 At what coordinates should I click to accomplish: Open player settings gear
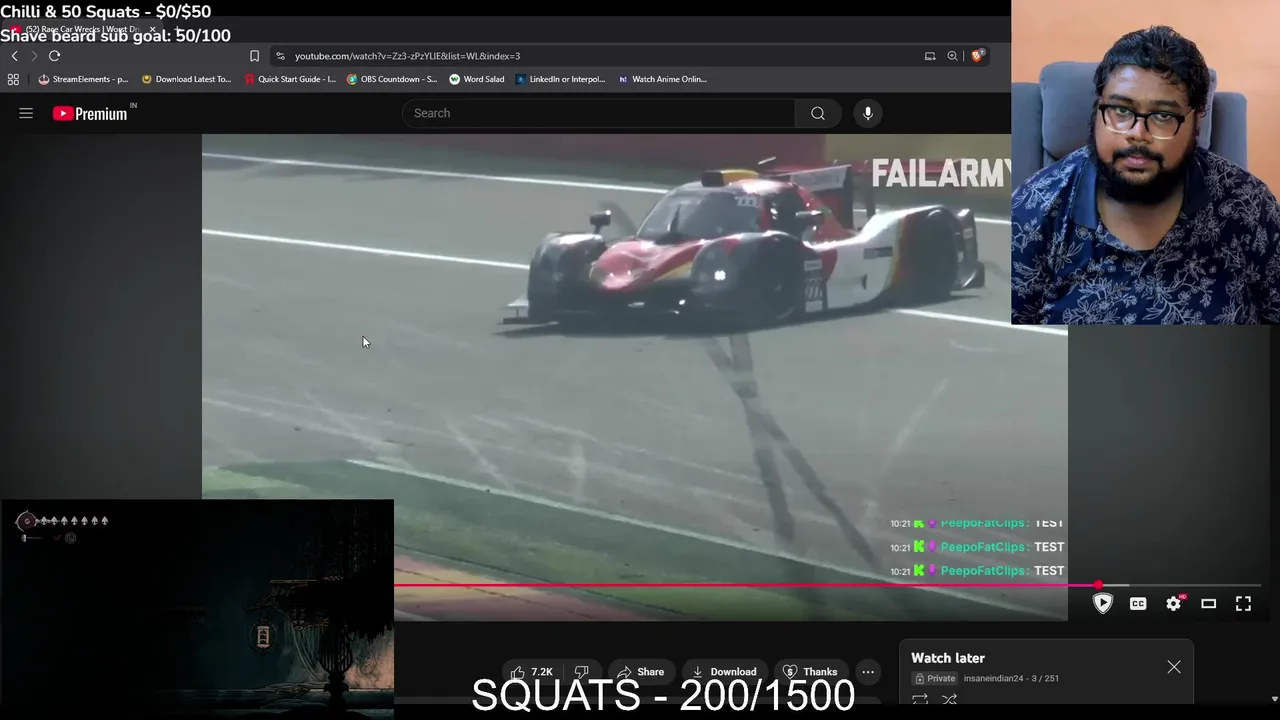tap(1174, 604)
